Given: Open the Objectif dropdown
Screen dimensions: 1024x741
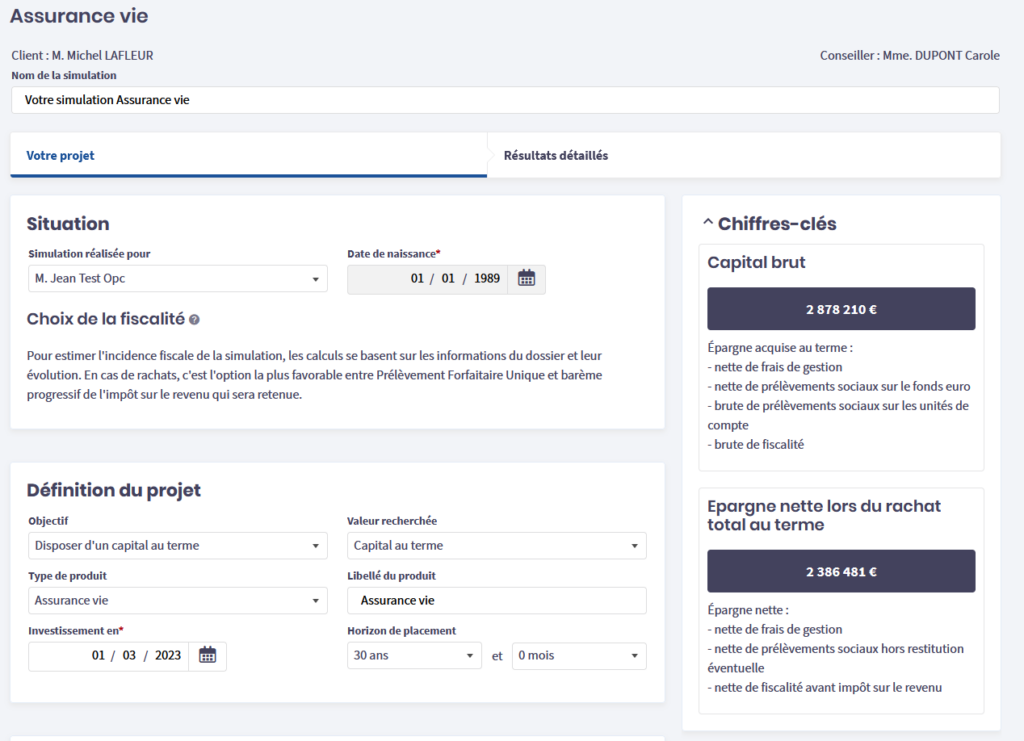Looking at the screenshot, I should pos(177,546).
